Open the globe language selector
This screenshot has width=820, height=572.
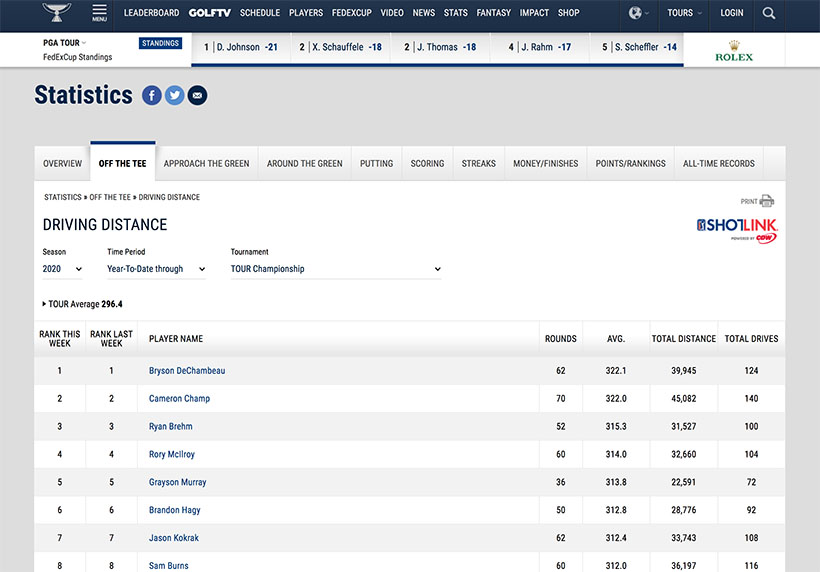[x=638, y=13]
